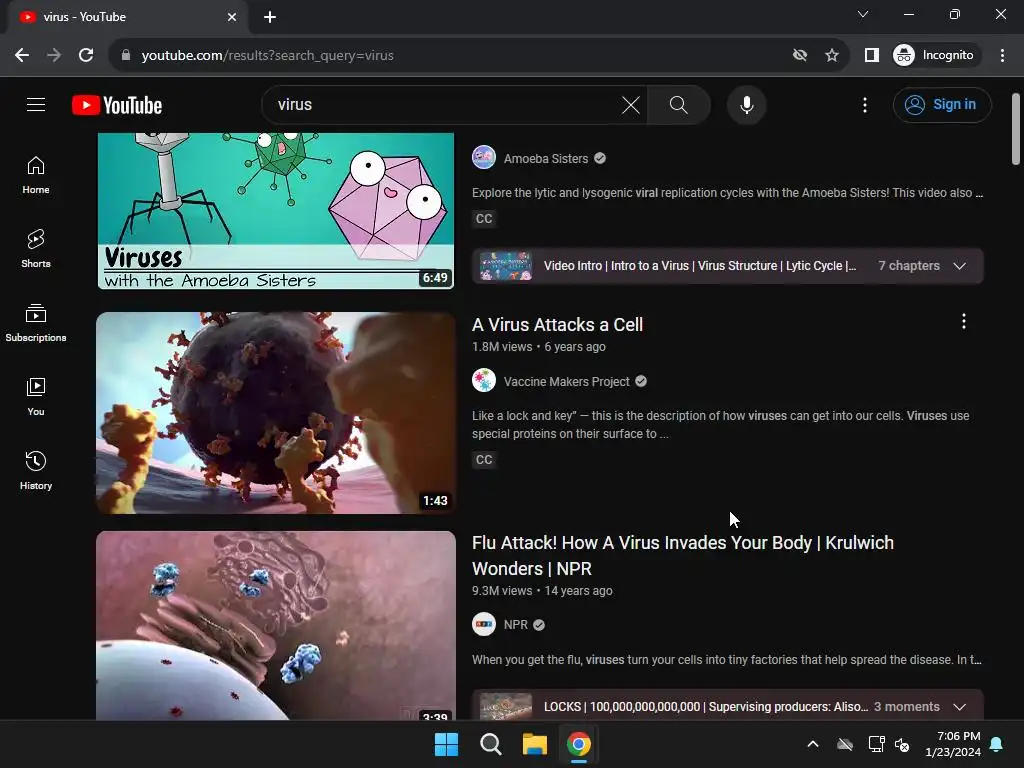Screen dimensions: 1024x768
Task: Visit the Vaccine Makers Project channel name
Action: (566, 382)
